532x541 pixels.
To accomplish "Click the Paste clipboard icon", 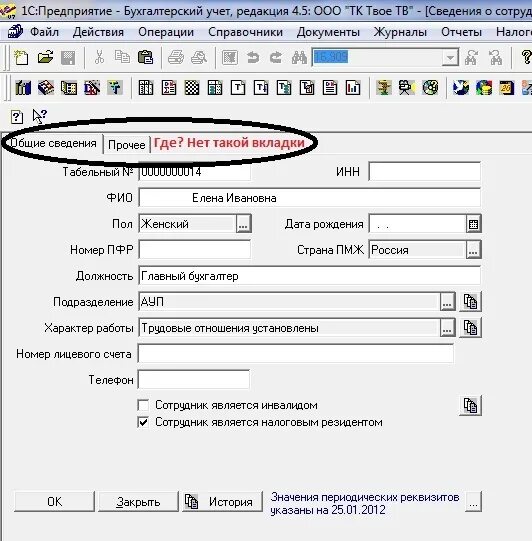I will tap(145, 58).
